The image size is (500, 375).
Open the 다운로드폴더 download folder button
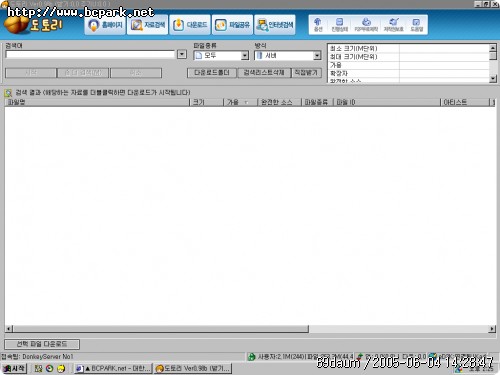(x=212, y=73)
